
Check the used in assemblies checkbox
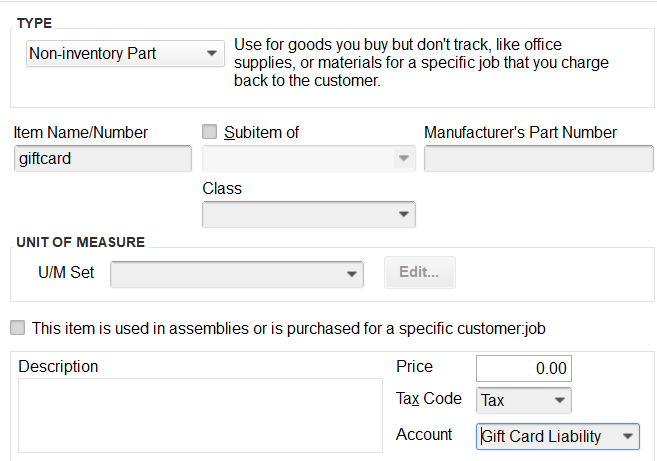[18, 328]
